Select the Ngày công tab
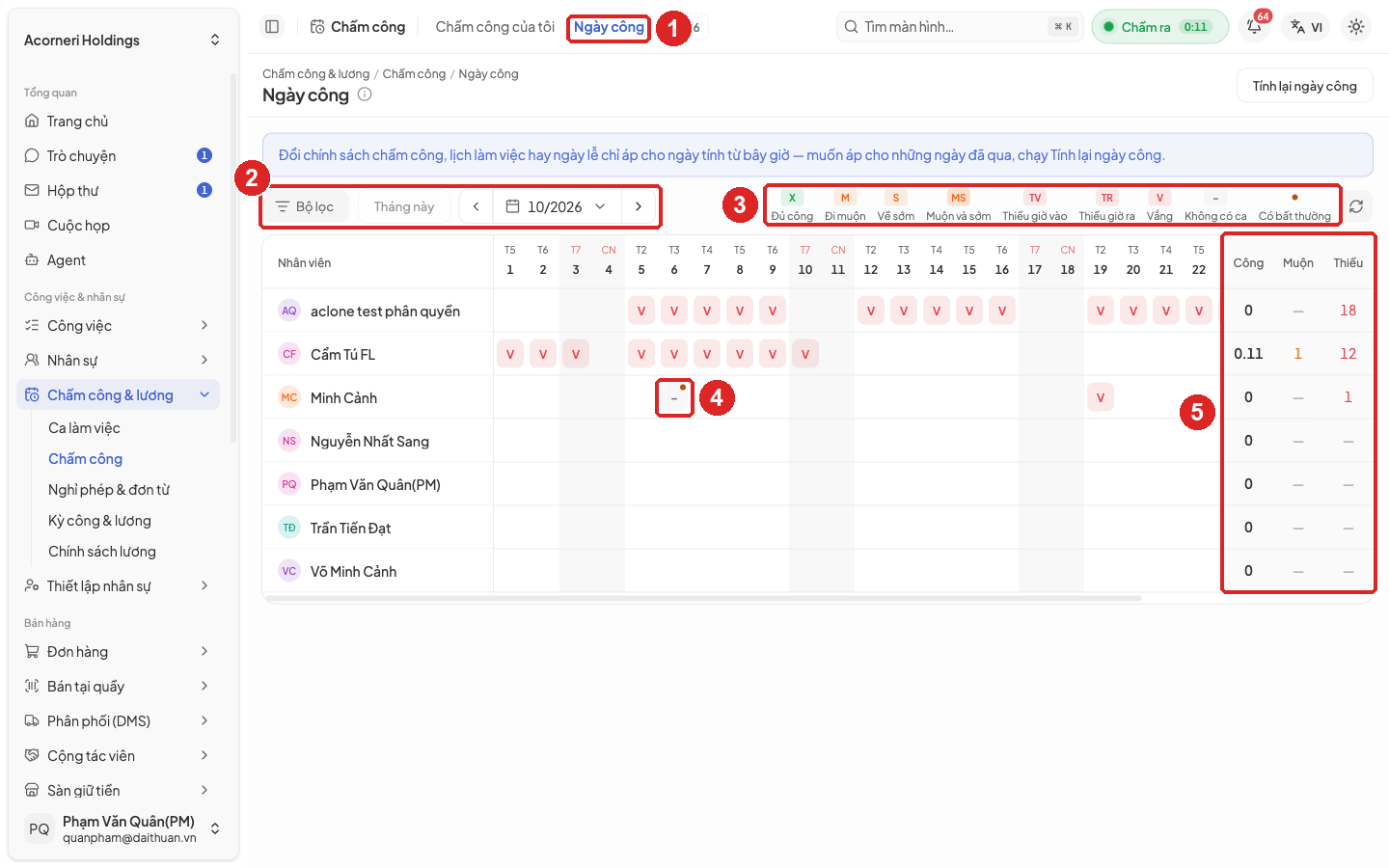 (609, 27)
